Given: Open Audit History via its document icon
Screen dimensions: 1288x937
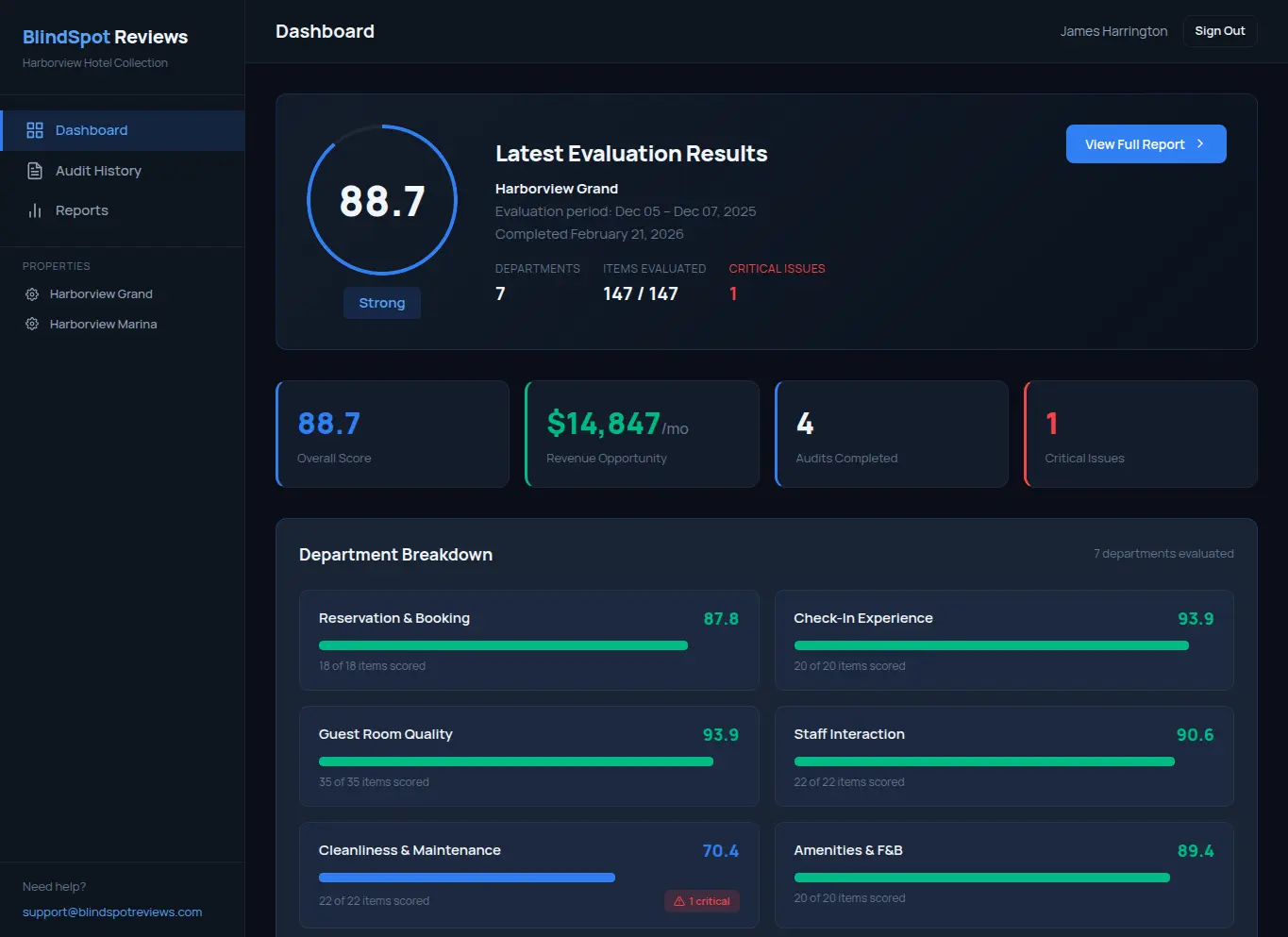Looking at the screenshot, I should (34, 170).
